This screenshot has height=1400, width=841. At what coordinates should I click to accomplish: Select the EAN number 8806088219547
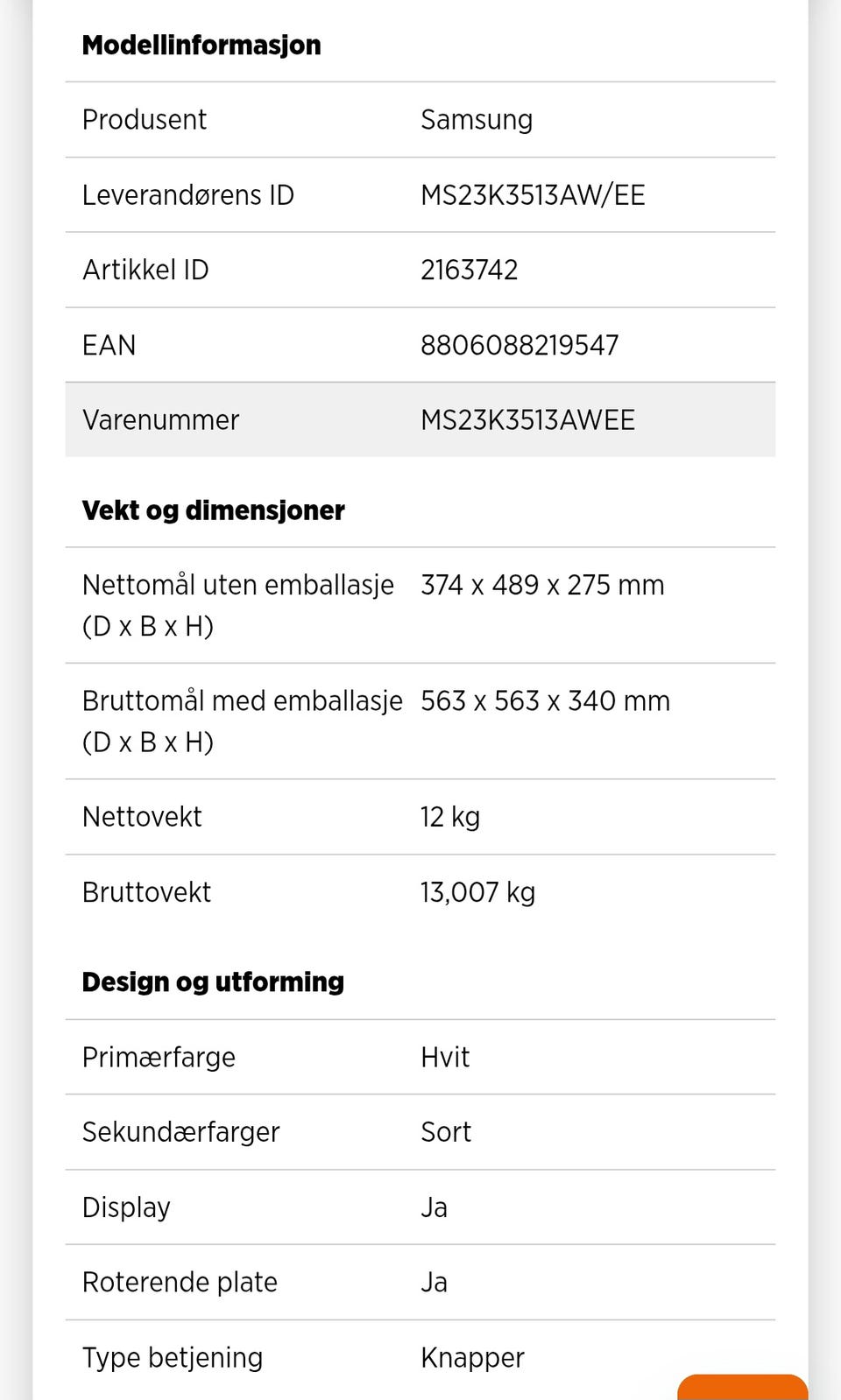(x=519, y=345)
